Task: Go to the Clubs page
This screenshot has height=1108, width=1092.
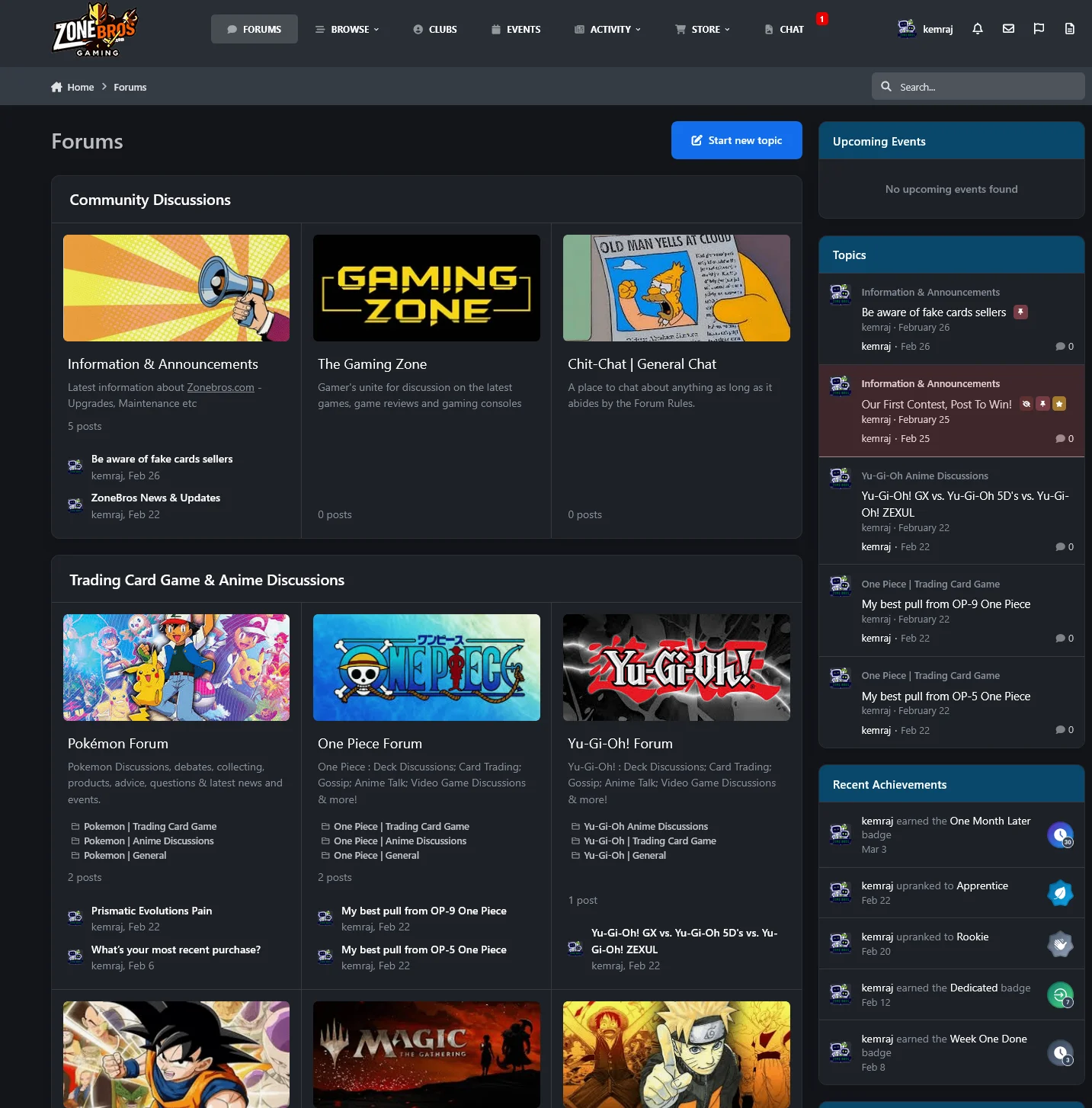Action: (435, 29)
